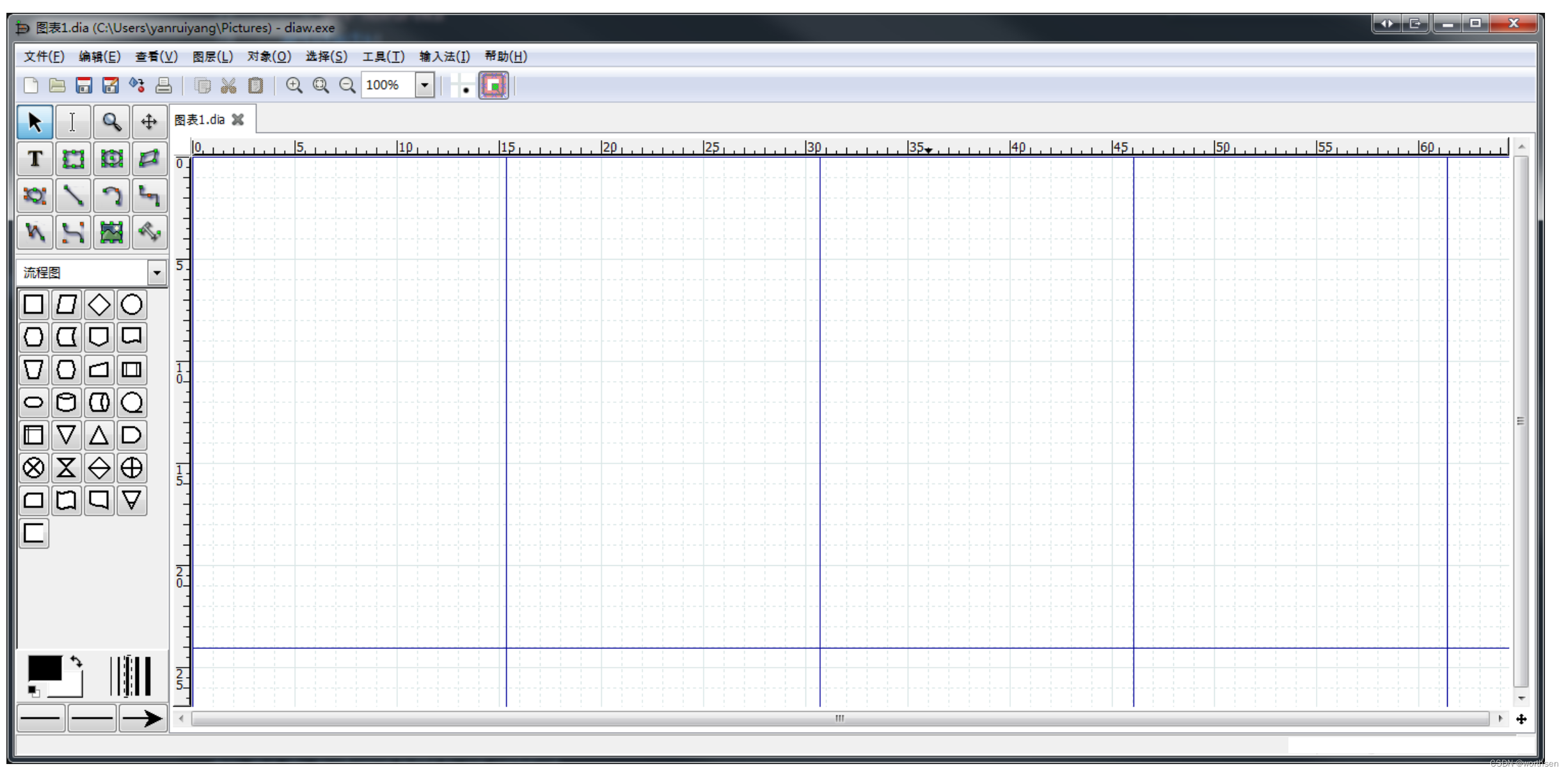Screen dimensions: 1568x773
Task: Expand the 100% zoom dropdown
Action: click(x=424, y=85)
